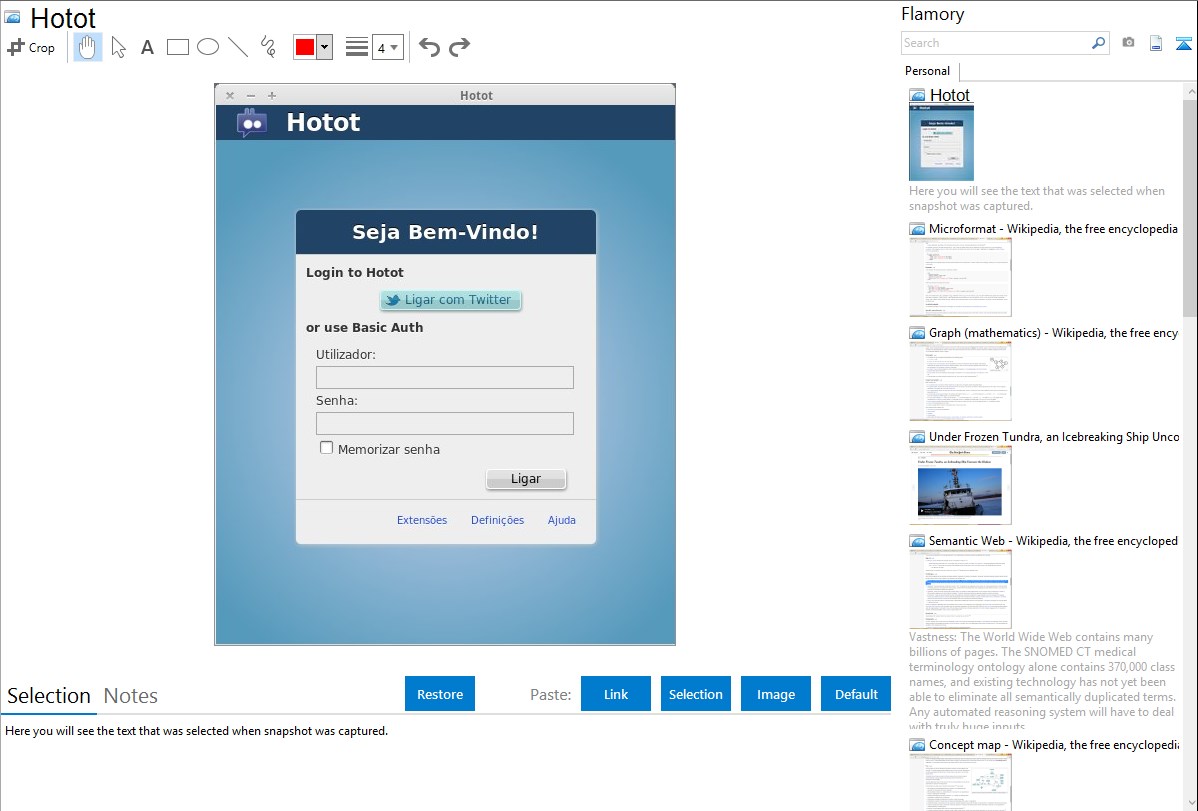Click the Semantic Web snapshot thumbnail
The image size is (1198, 811).
click(960, 589)
